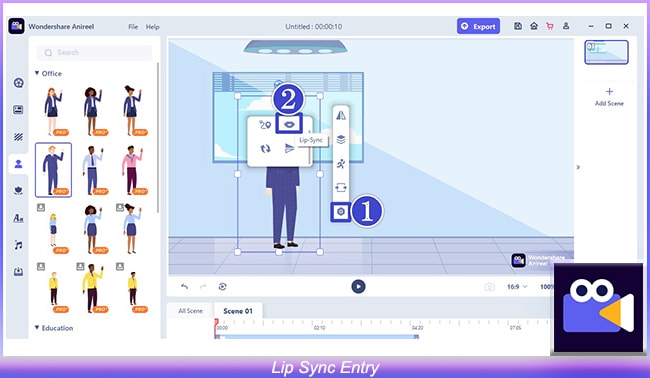Image resolution: width=650 pixels, height=378 pixels.
Task: Click the undo arrow
Action: tap(184, 286)
